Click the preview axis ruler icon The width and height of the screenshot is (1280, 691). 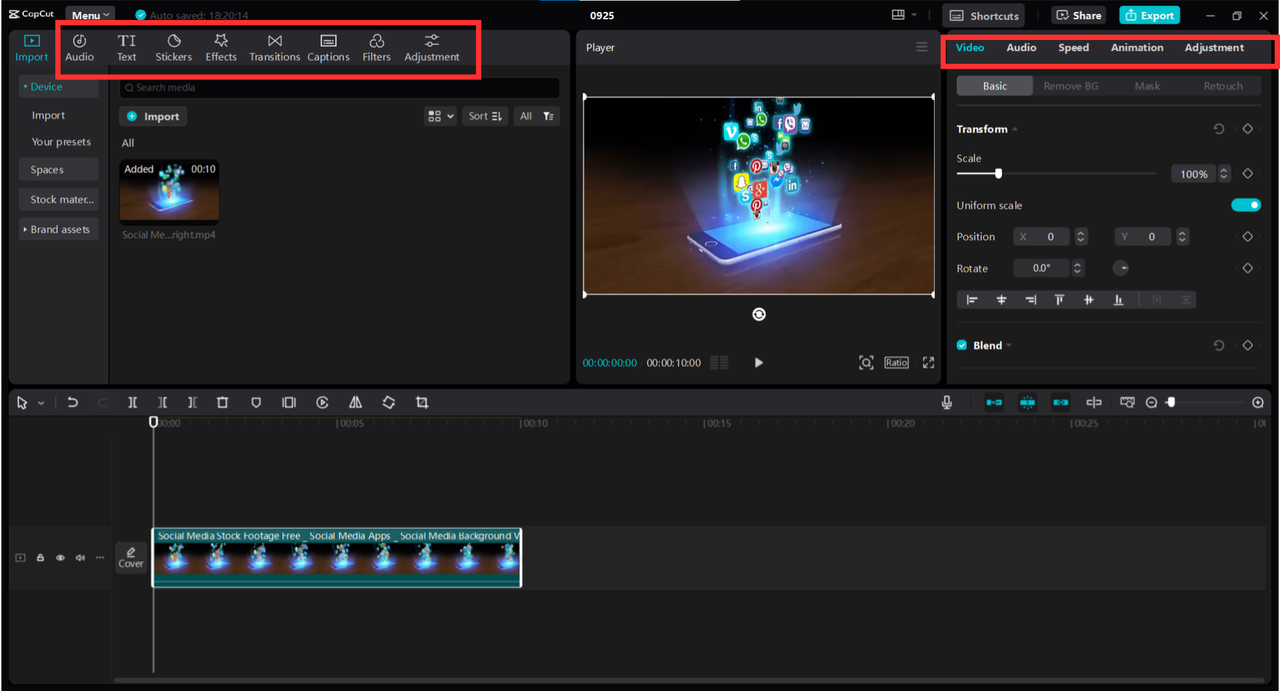(x=1127, y=402)
